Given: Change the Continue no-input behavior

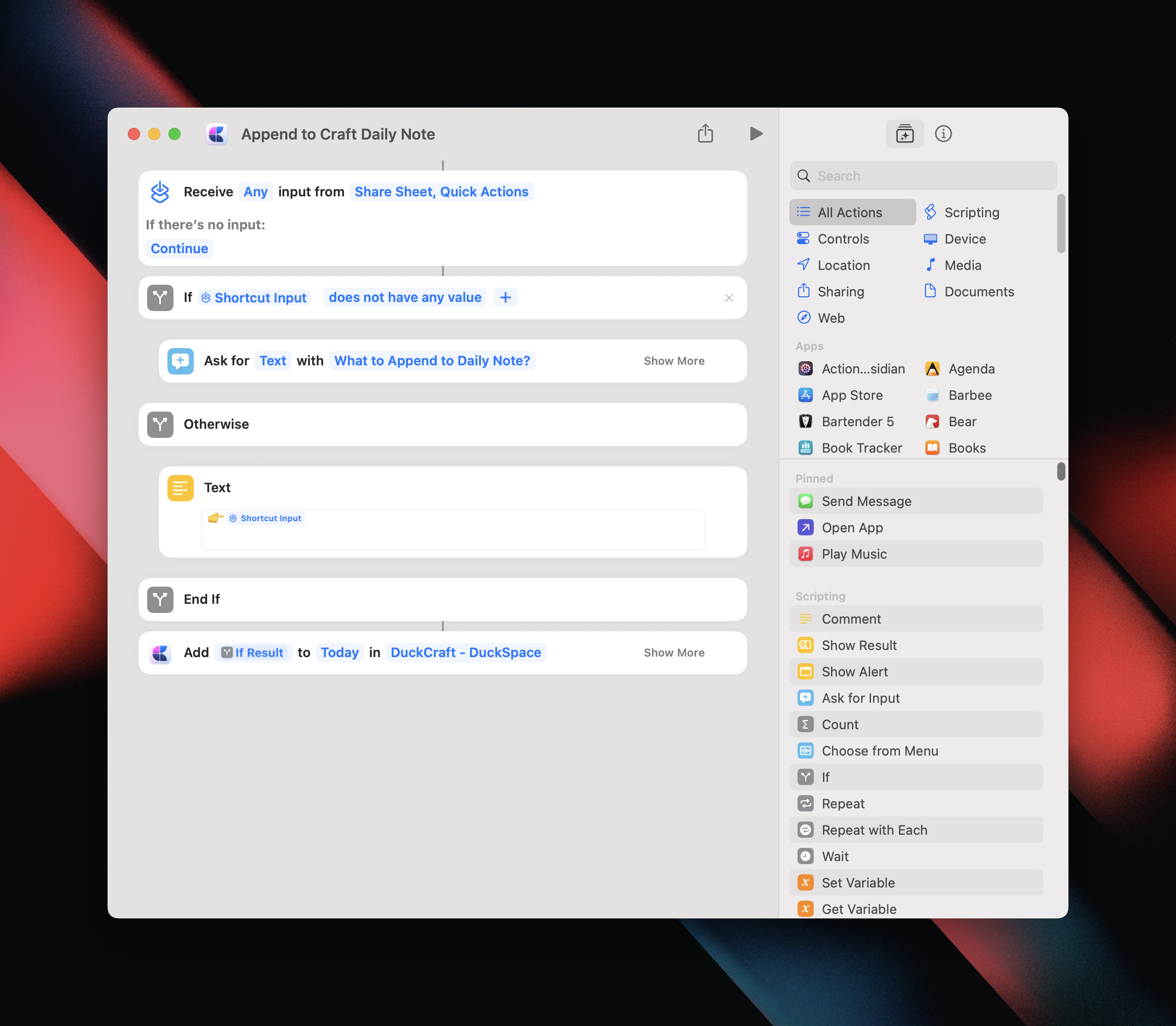Looking at the screenshot, I should pyautogui.click(x=179, y=249).
